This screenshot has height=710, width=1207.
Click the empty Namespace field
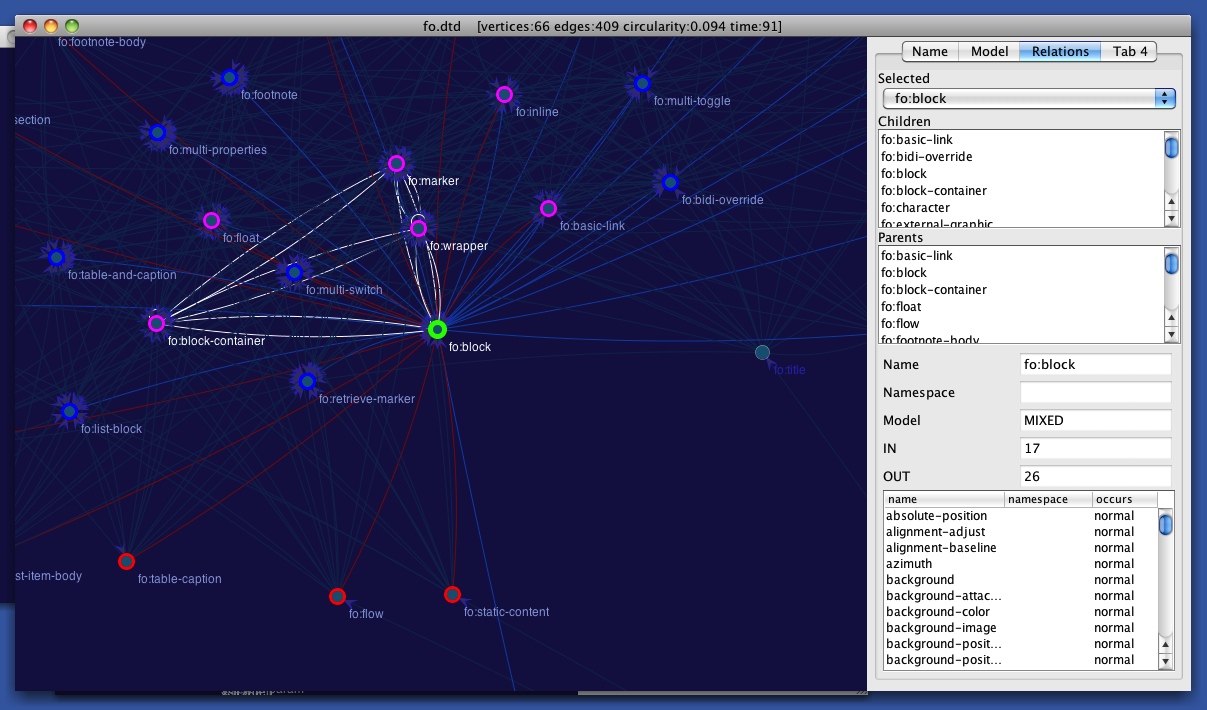(1095, 392)
